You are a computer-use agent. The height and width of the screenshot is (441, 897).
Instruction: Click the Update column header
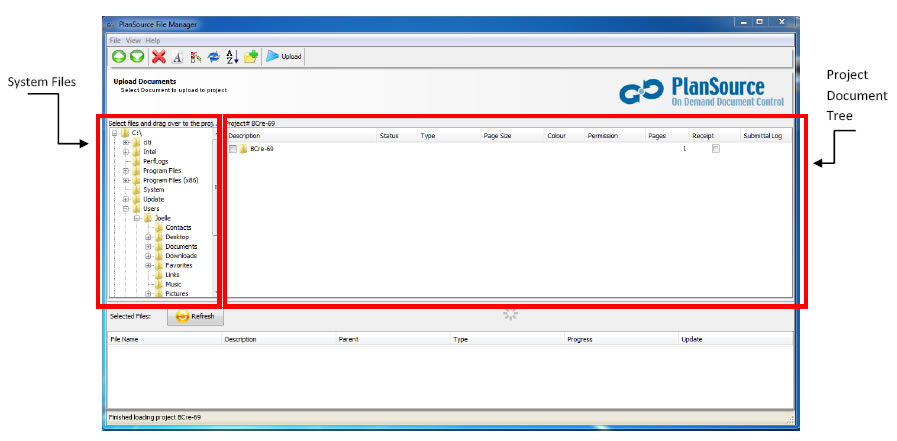click(x=736, y=339)
